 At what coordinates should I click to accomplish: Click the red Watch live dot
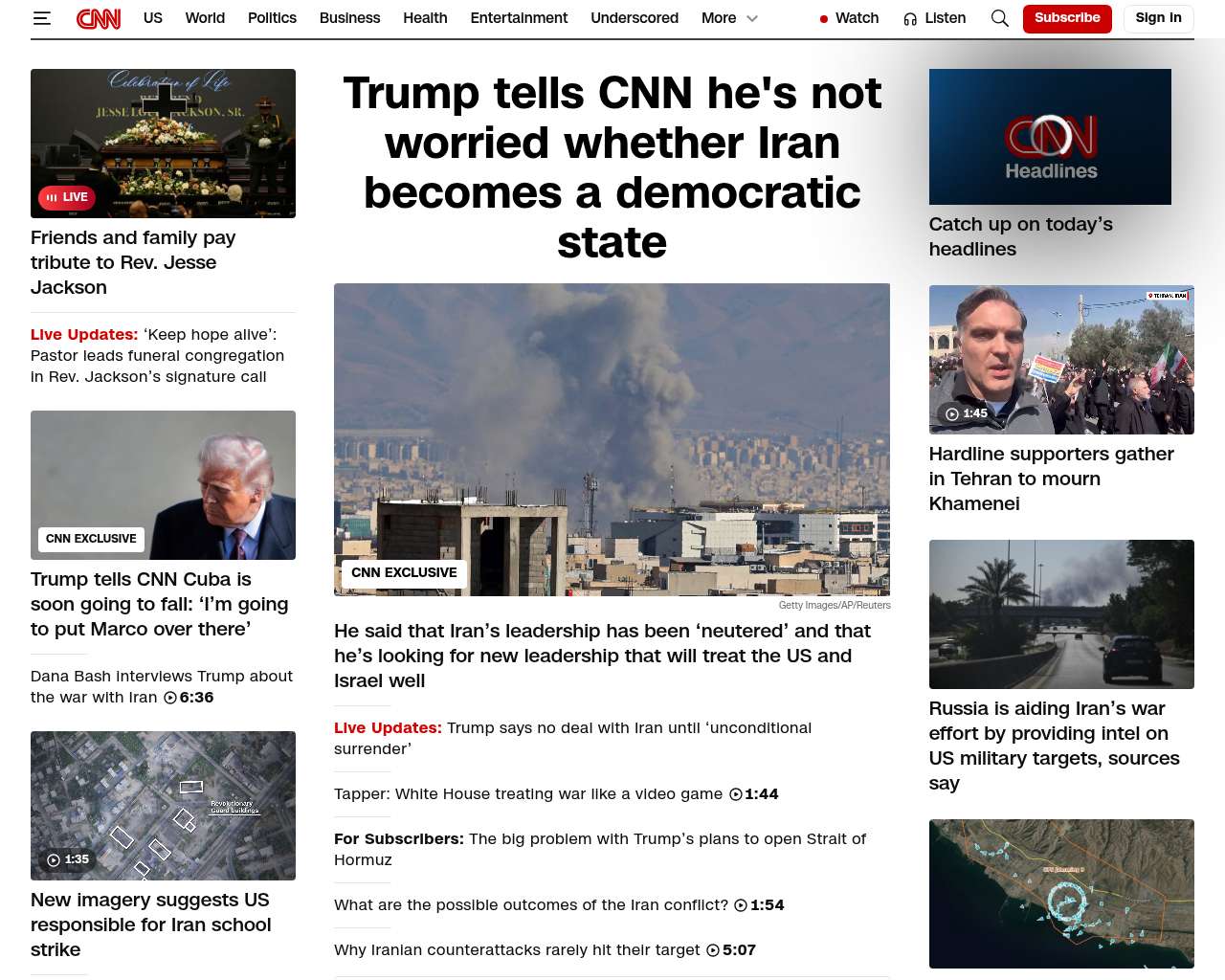pos(824,19)
